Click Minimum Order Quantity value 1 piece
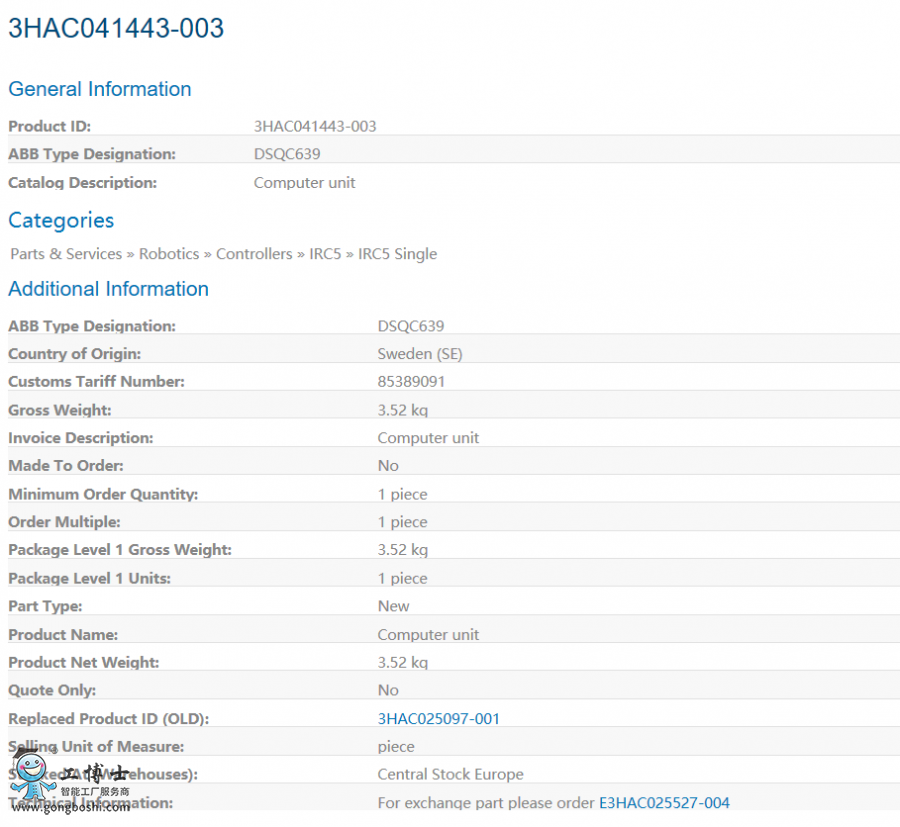 (402, 494)
